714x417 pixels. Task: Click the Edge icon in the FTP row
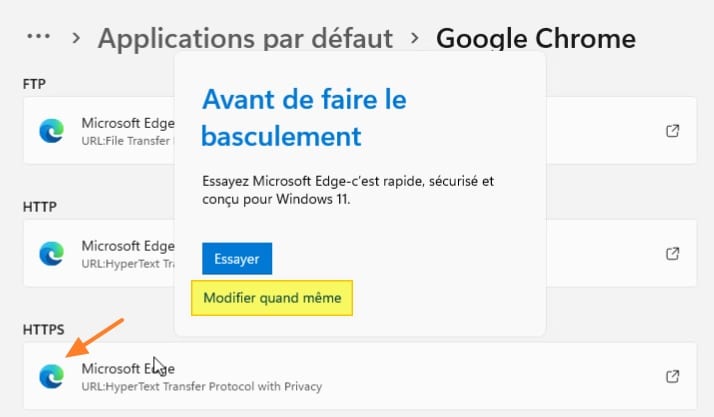tap(51, 131)
